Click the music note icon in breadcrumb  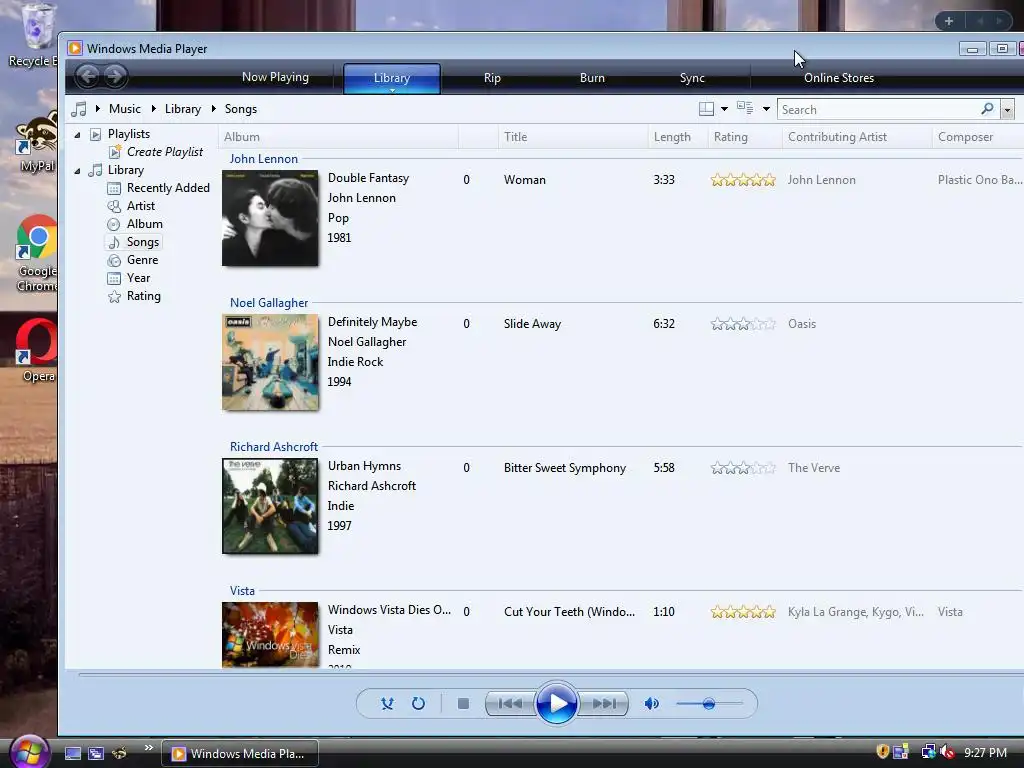pyautogui.click(x=78, y=109)
